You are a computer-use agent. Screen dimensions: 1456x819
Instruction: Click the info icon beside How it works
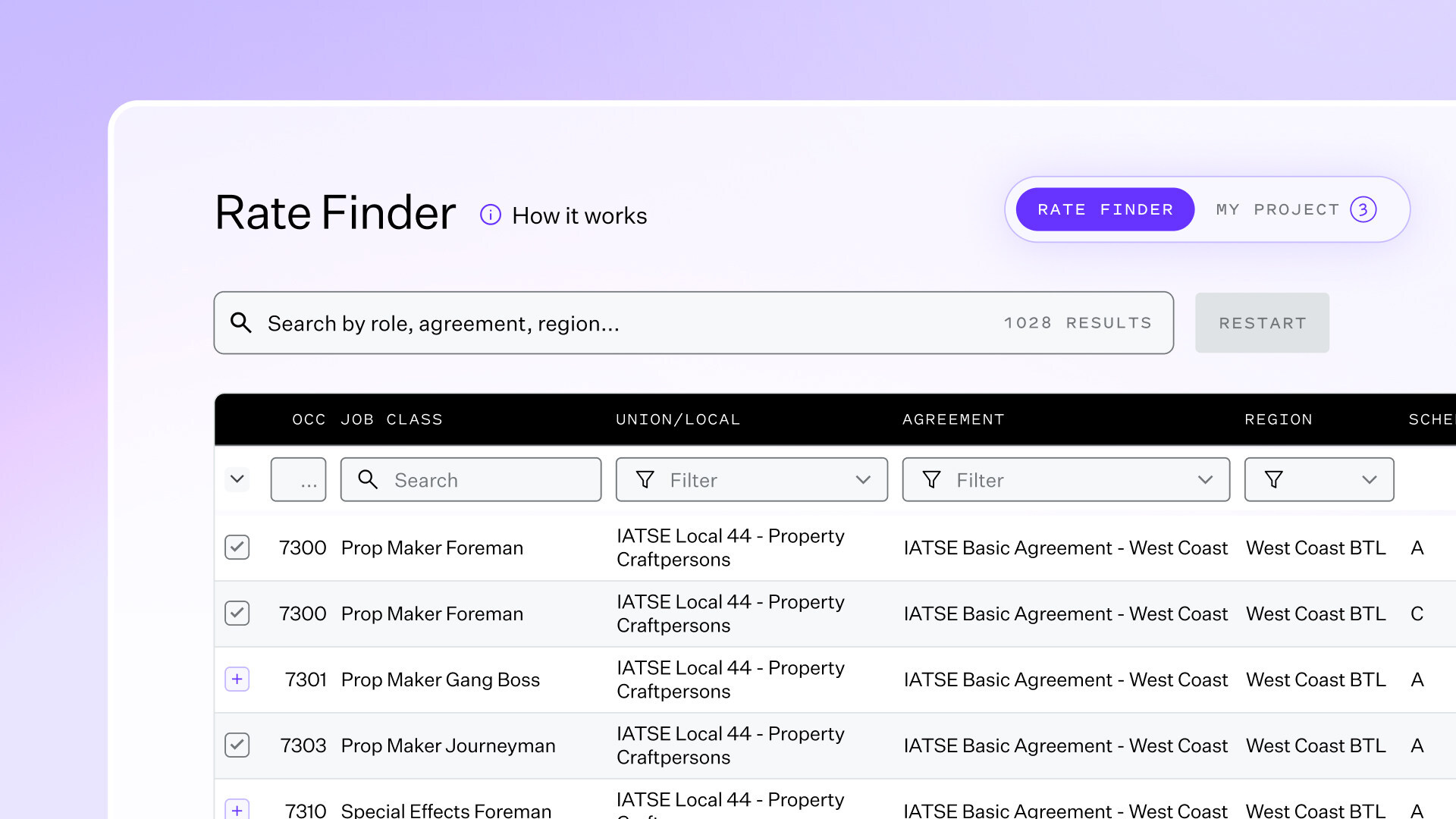click(x=491, y=215)
